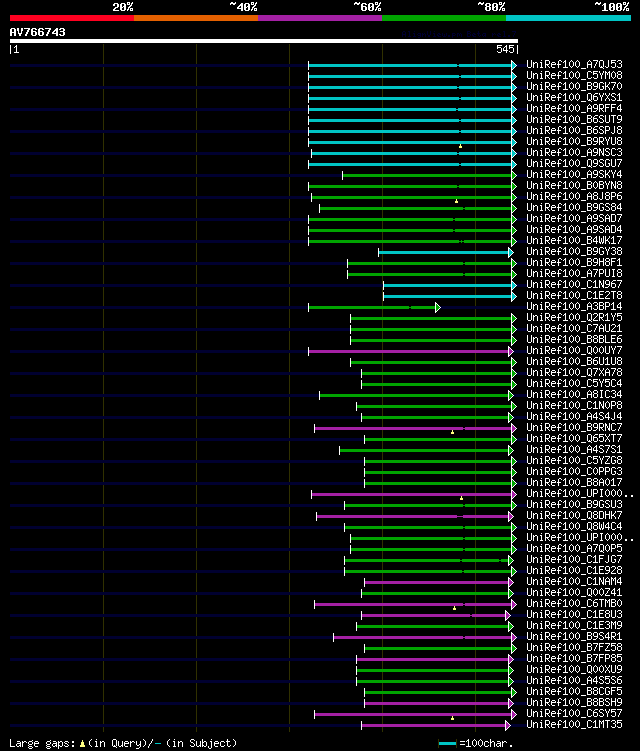Image resolution: width=640 pixels, height=751 pixels.
Task: Click the UniRef100_C5YZG8 label
Action: point(574,461)
